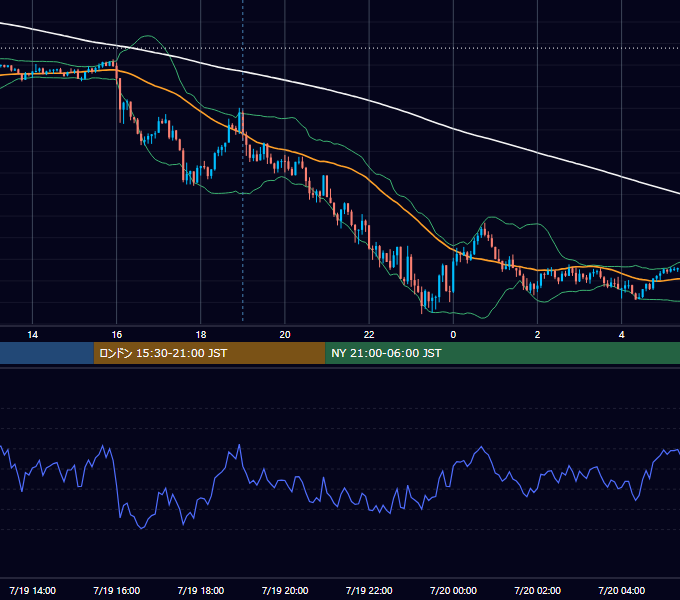
Task: Click the 4 hour label on time axis
Action: coord(621,335)
